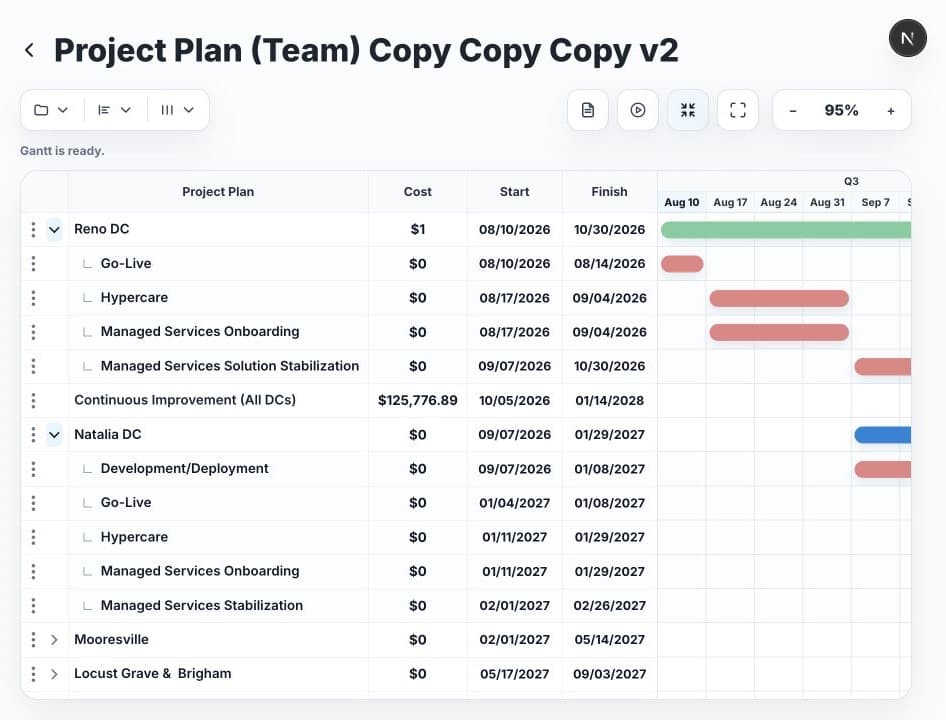946x720 pixels.
Task: Enter fullscreen with the expand icon
Action: 738,110
